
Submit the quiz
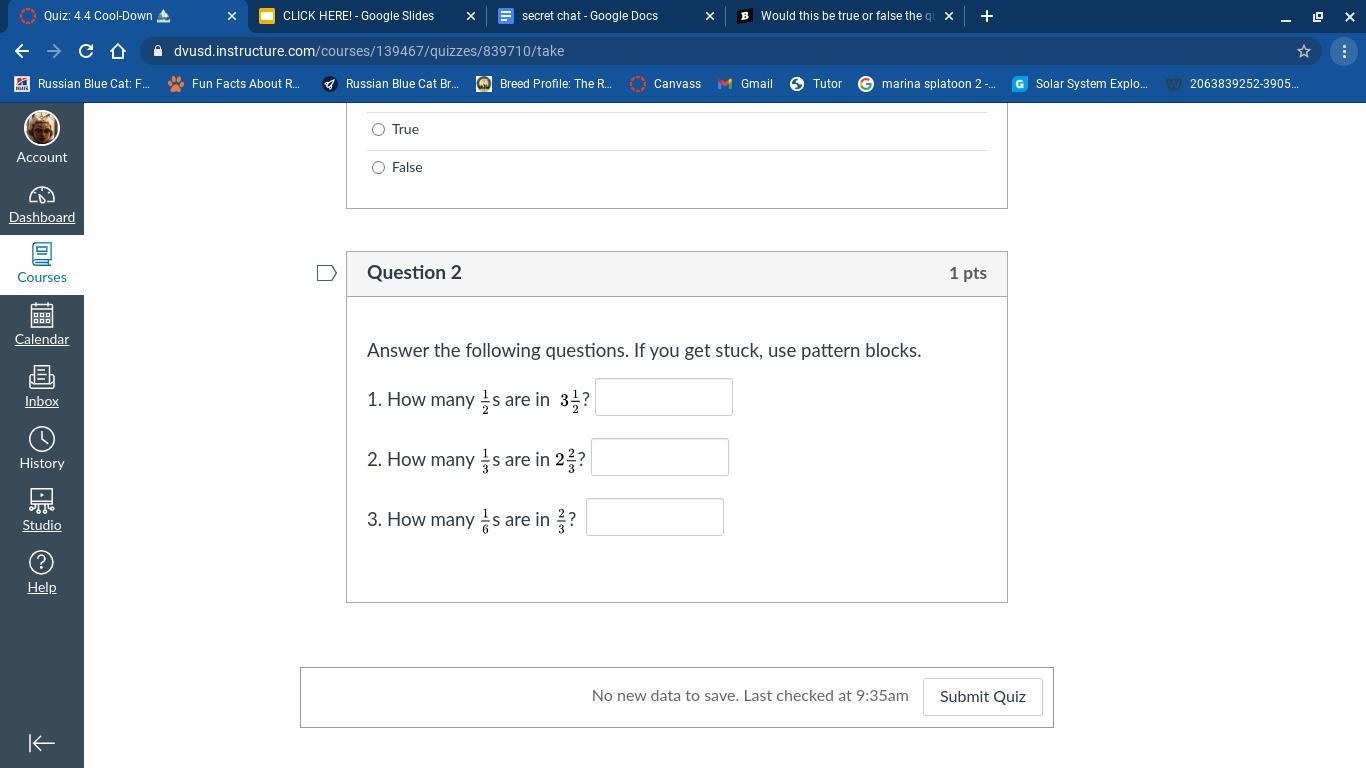pyautogui.click(x=982, y=697)
